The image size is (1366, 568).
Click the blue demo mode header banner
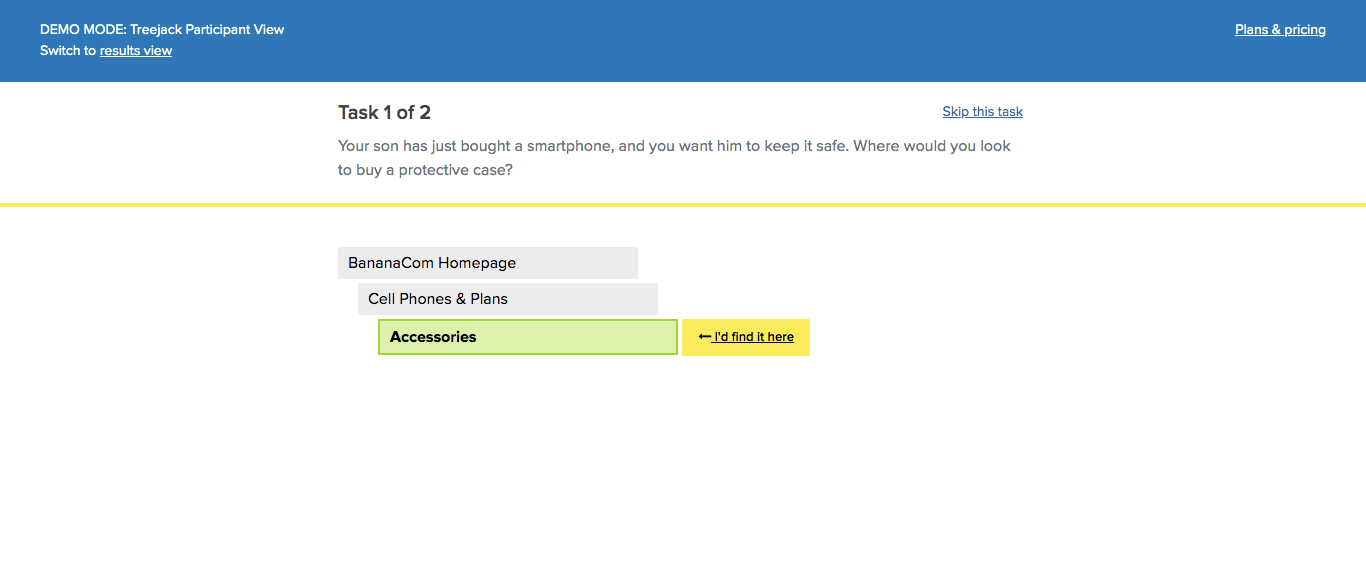tap(683, 41)
